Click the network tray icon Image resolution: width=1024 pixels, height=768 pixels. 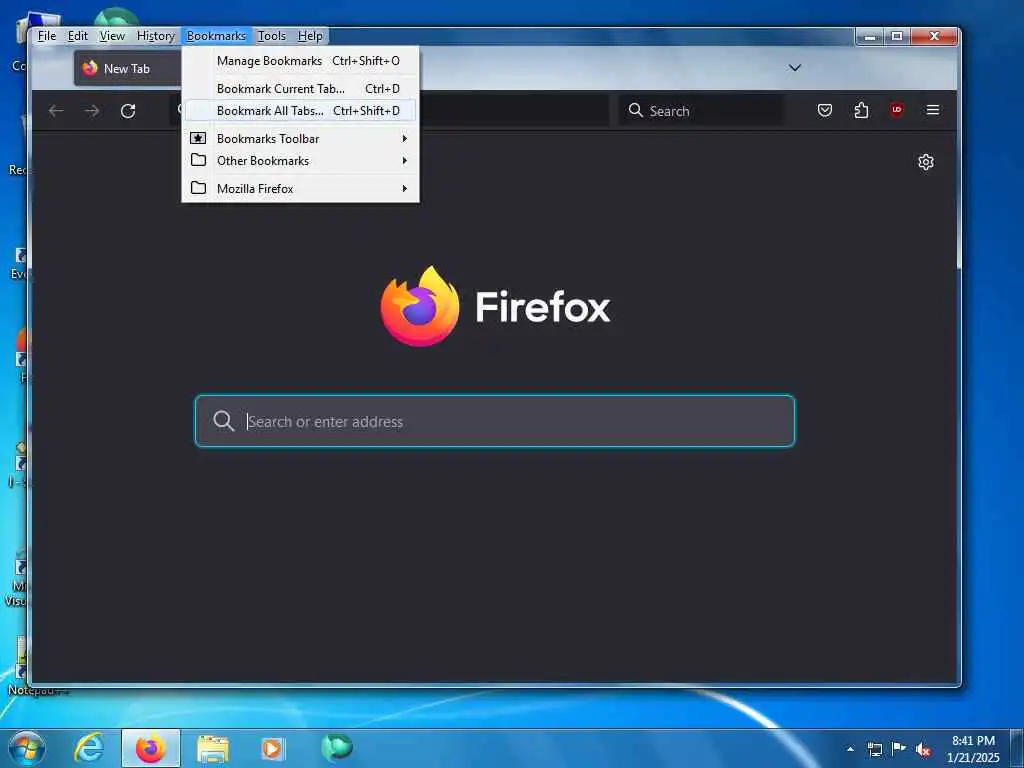(x=874, y=749)
